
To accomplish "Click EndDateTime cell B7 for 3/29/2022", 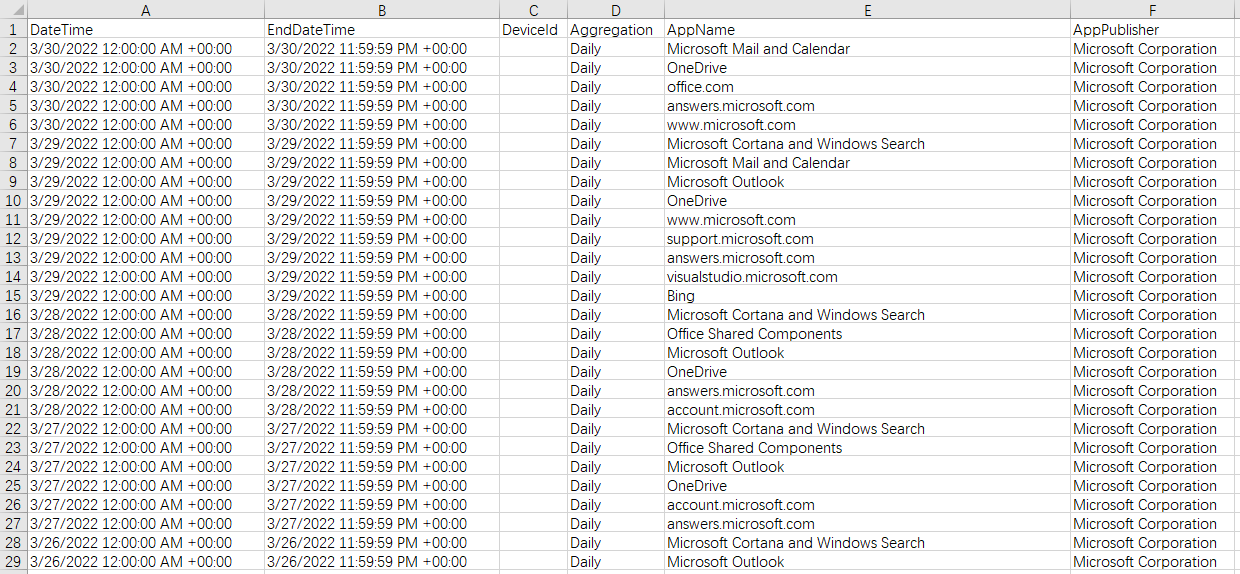I will [x=382, y=144].
